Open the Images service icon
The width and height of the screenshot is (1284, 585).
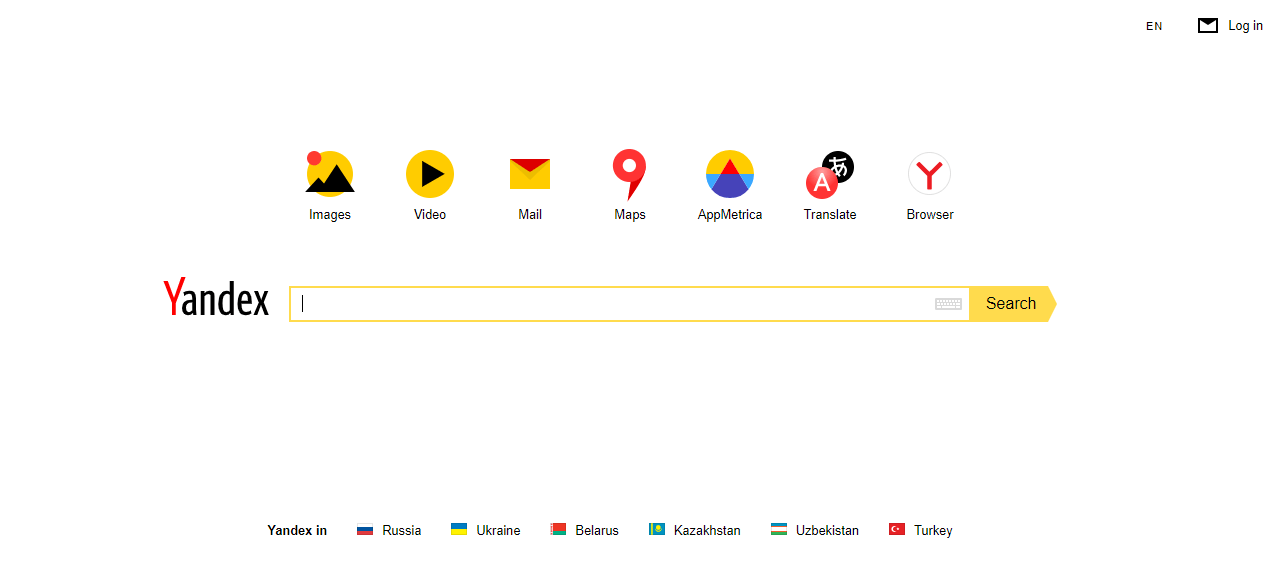pyautogui.click(x=330, y=173)
